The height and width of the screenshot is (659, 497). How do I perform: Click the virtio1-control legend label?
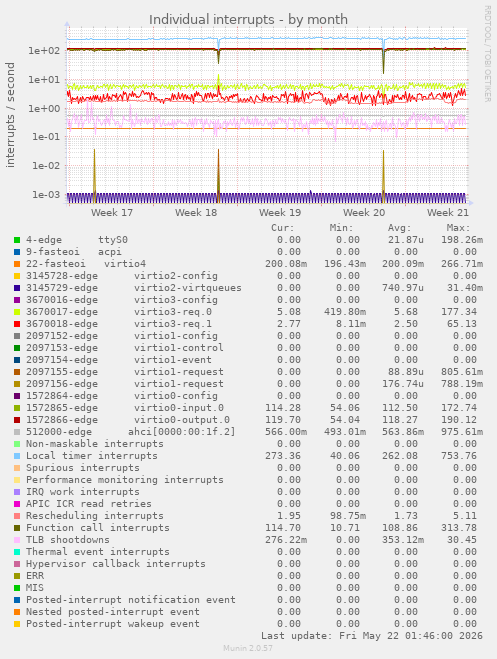click(x=179, y=348)
